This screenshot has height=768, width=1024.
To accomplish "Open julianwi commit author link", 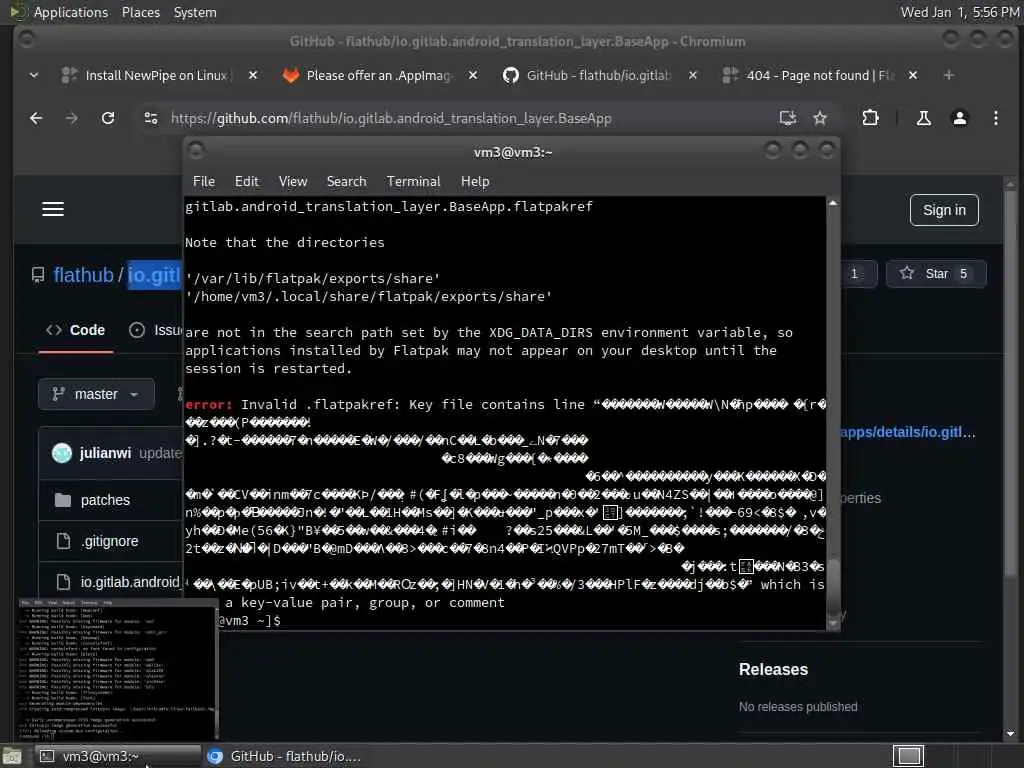I will [105, 453].
